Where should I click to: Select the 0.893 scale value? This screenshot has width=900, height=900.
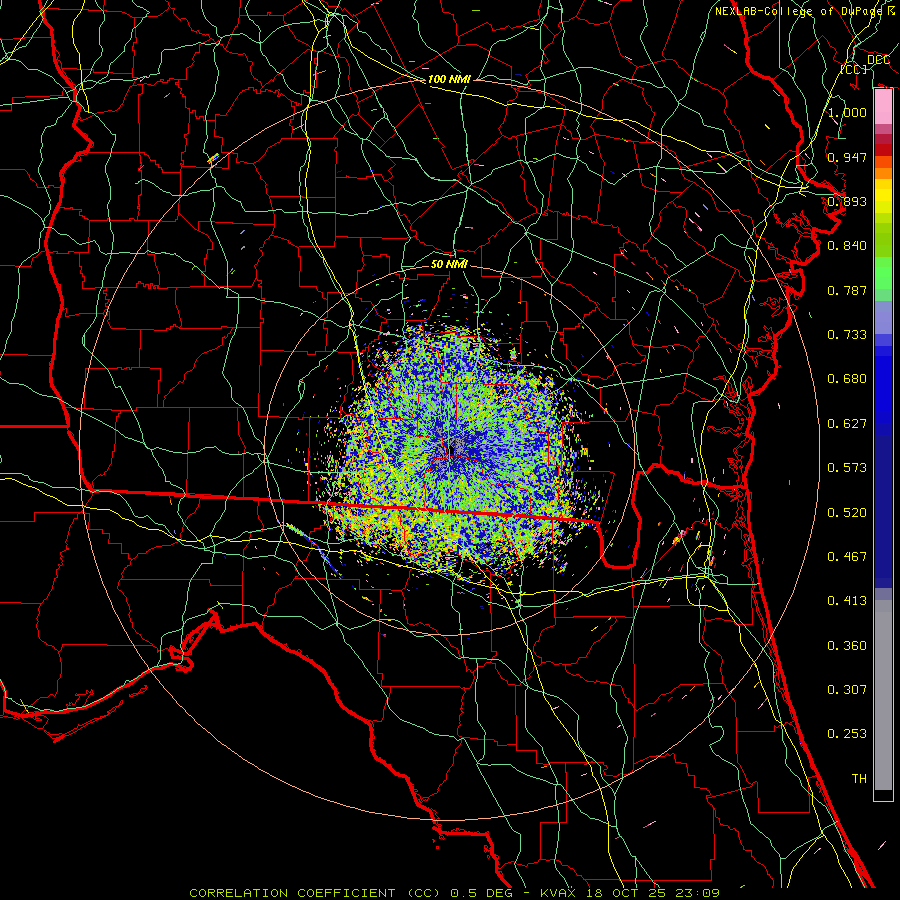tap(847, 201)
